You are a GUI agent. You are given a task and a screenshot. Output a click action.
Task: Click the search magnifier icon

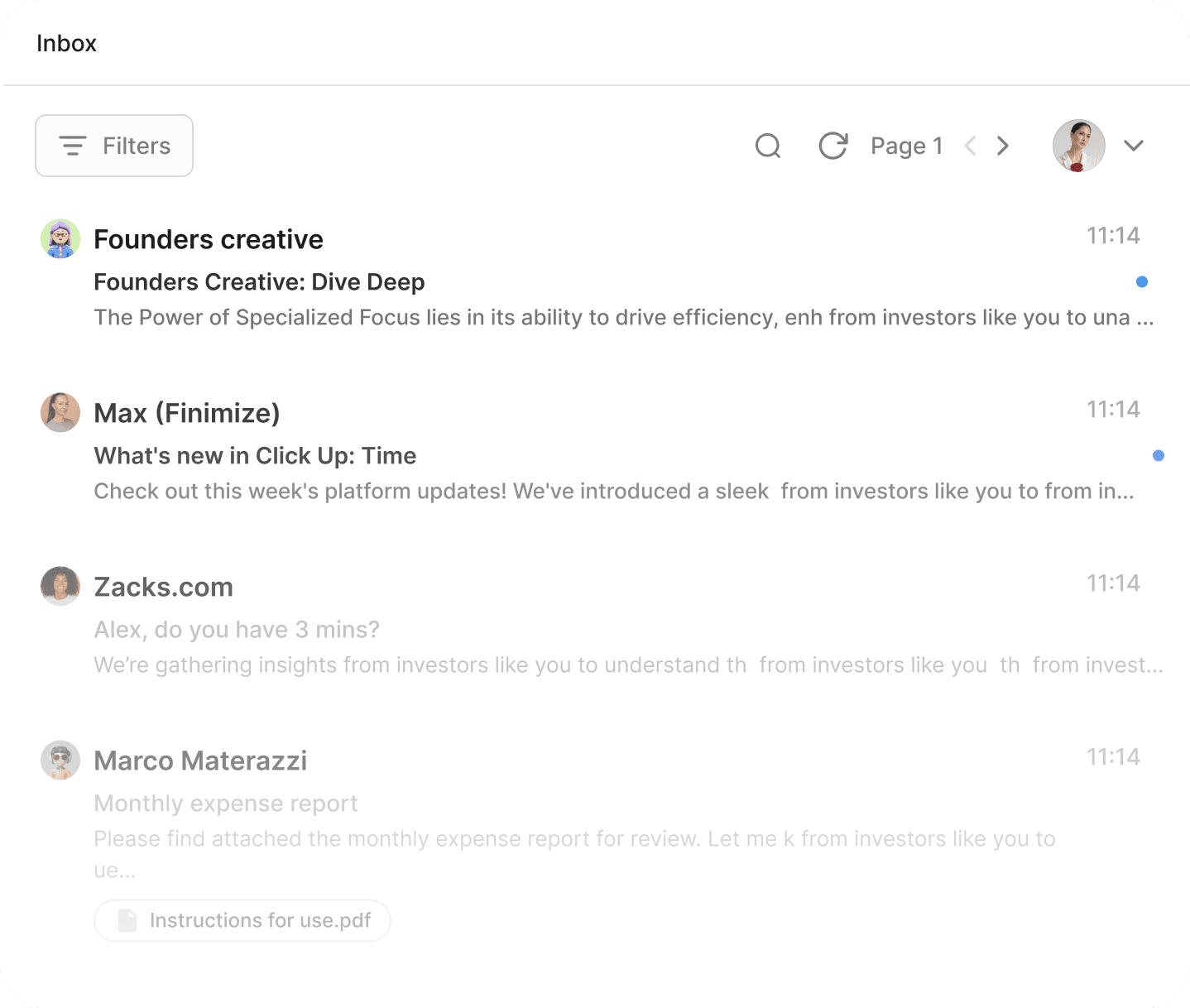[x=768, y=146]
